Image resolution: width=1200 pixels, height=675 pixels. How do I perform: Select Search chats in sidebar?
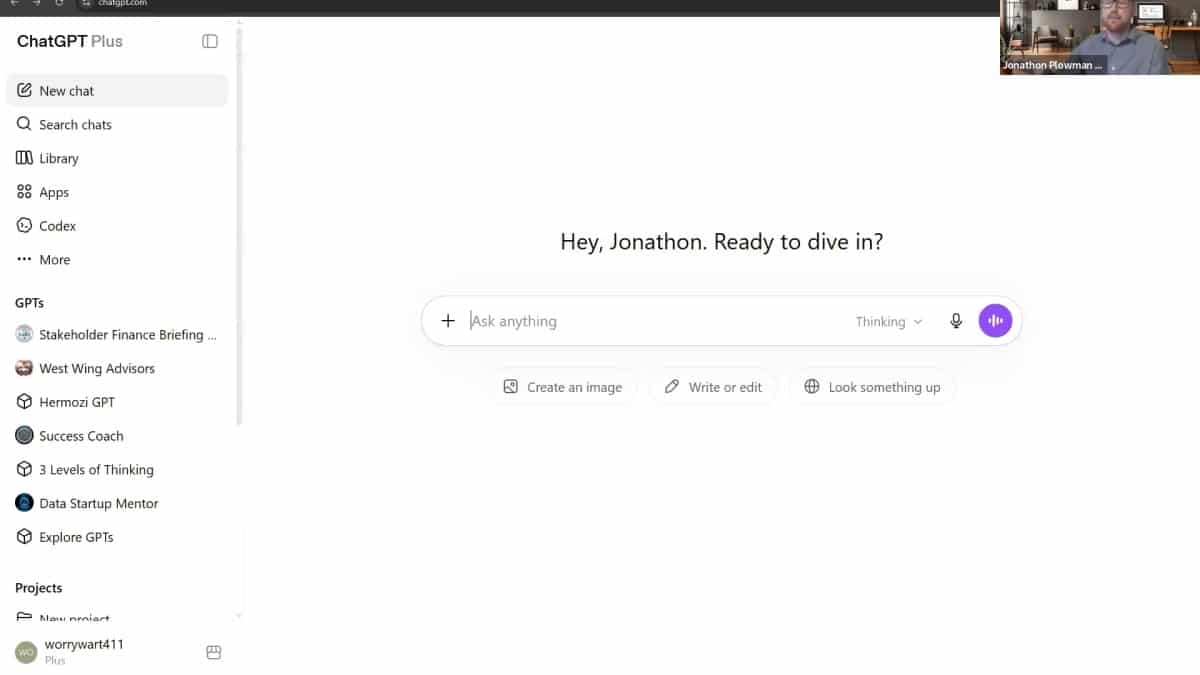[117, 124]
